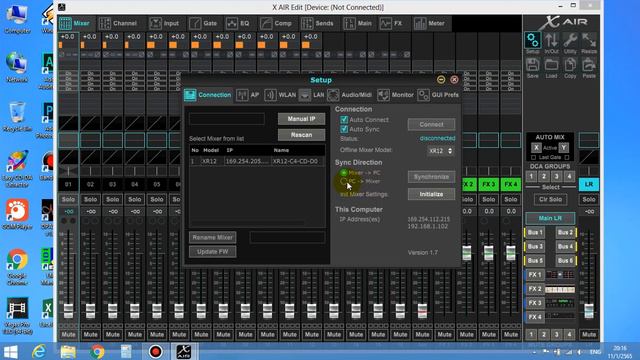Select the LAN tab in Setup
Screen dimensions: 640x360
[311, 95]
